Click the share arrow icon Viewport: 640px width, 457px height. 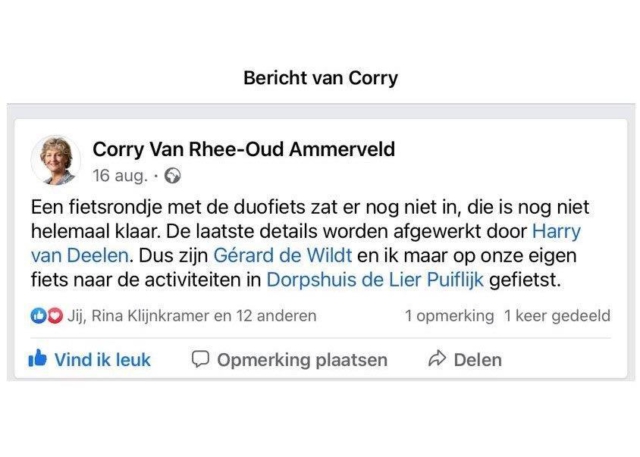coord(437,359)
